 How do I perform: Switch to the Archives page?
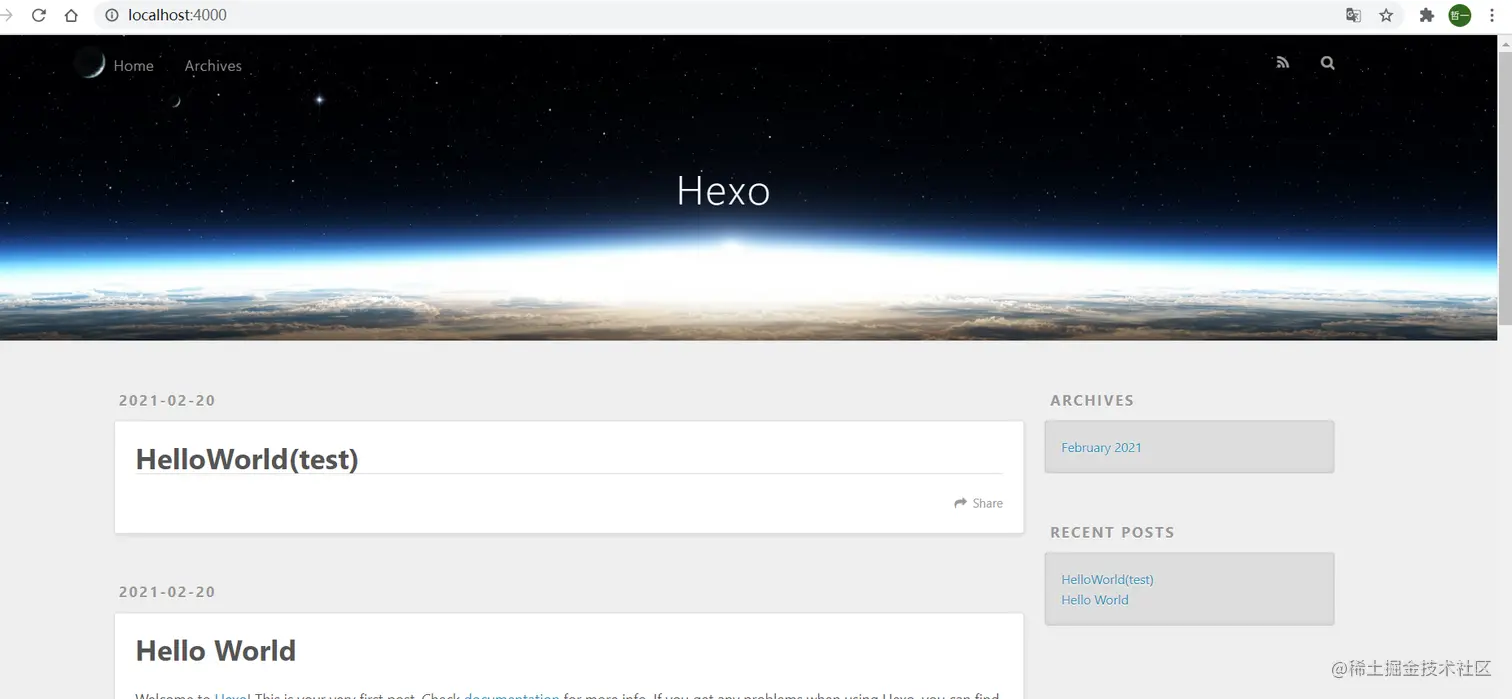pyautogui.click(x=213, y=65)
